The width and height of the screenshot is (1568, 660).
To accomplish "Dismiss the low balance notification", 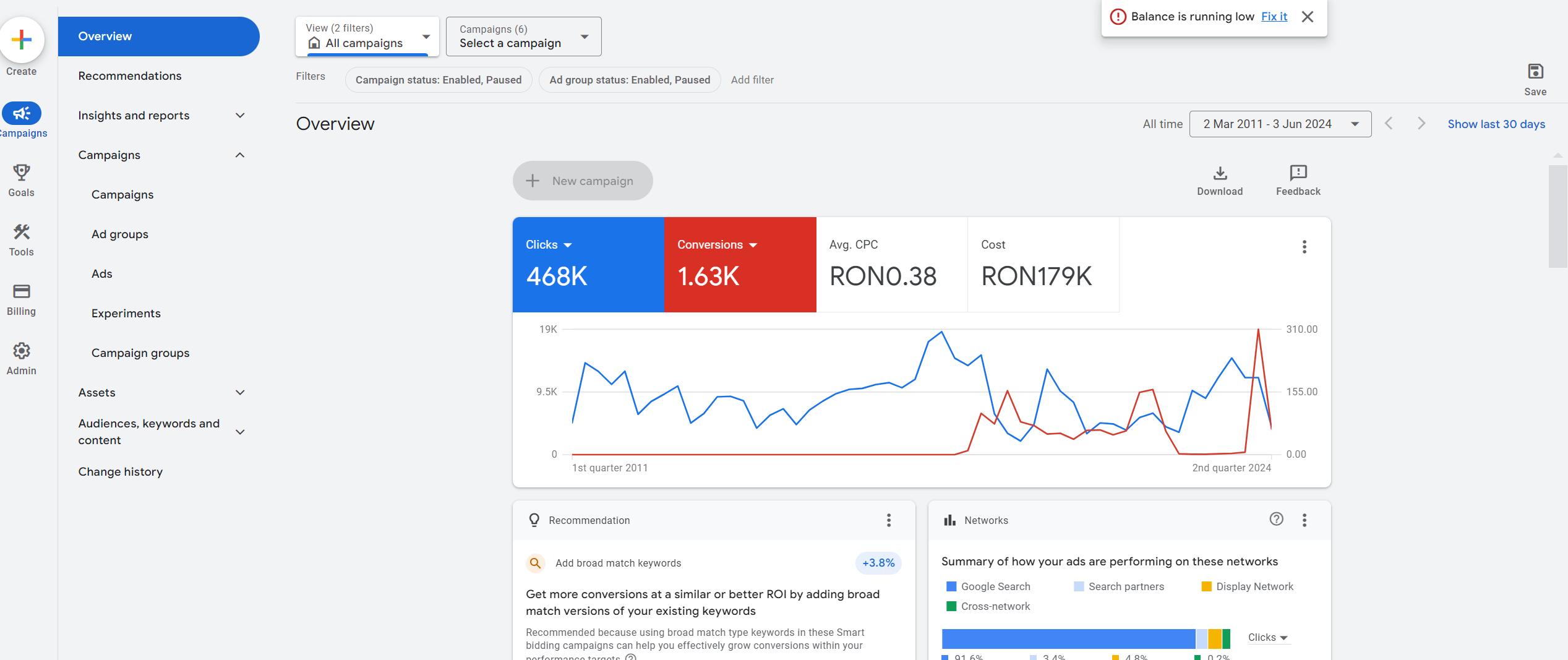I will (x=1308, y=17).
